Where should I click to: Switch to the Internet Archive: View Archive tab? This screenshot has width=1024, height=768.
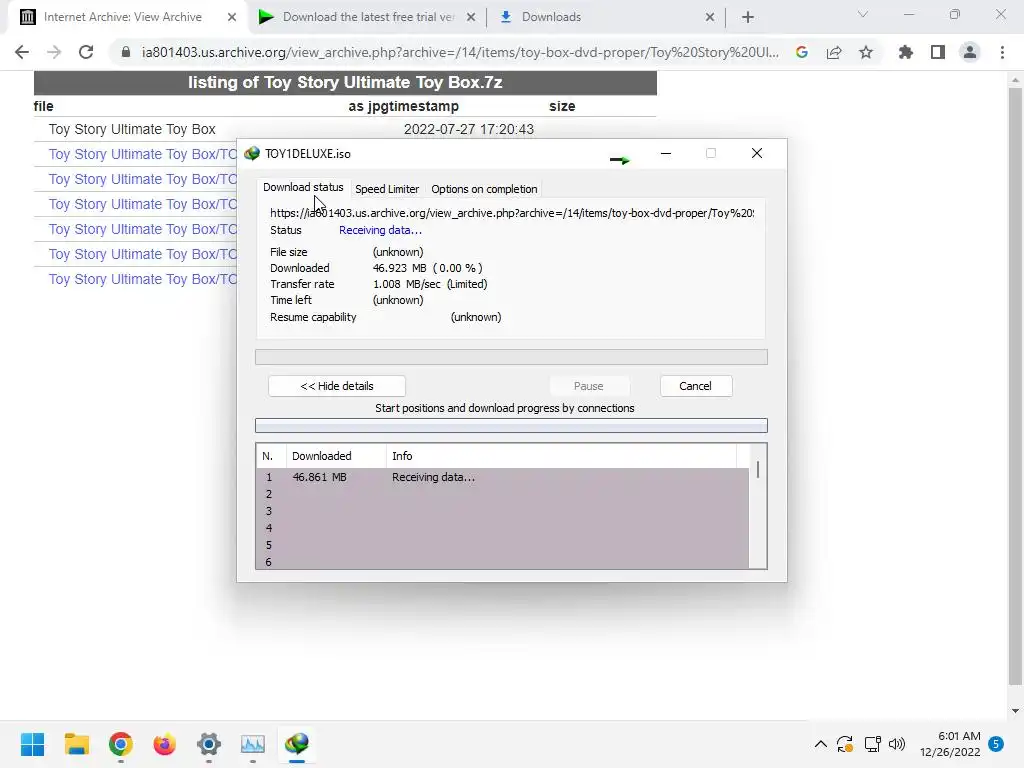[x=122, y=17]
